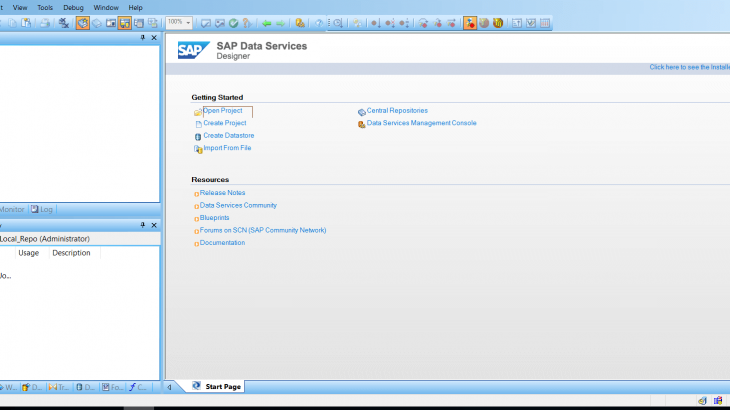The height and width of the screenshot is (410, 730).
Task: Click the picture-frame icon before the green checkmark
Action: click(220, 23)
